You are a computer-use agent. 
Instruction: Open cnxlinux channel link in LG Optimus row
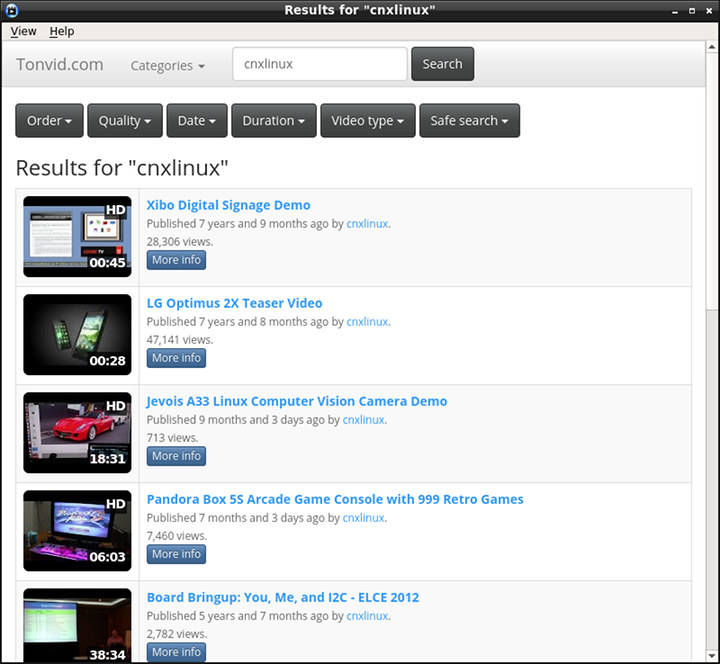pyautogui.click(x=367, y=322)
